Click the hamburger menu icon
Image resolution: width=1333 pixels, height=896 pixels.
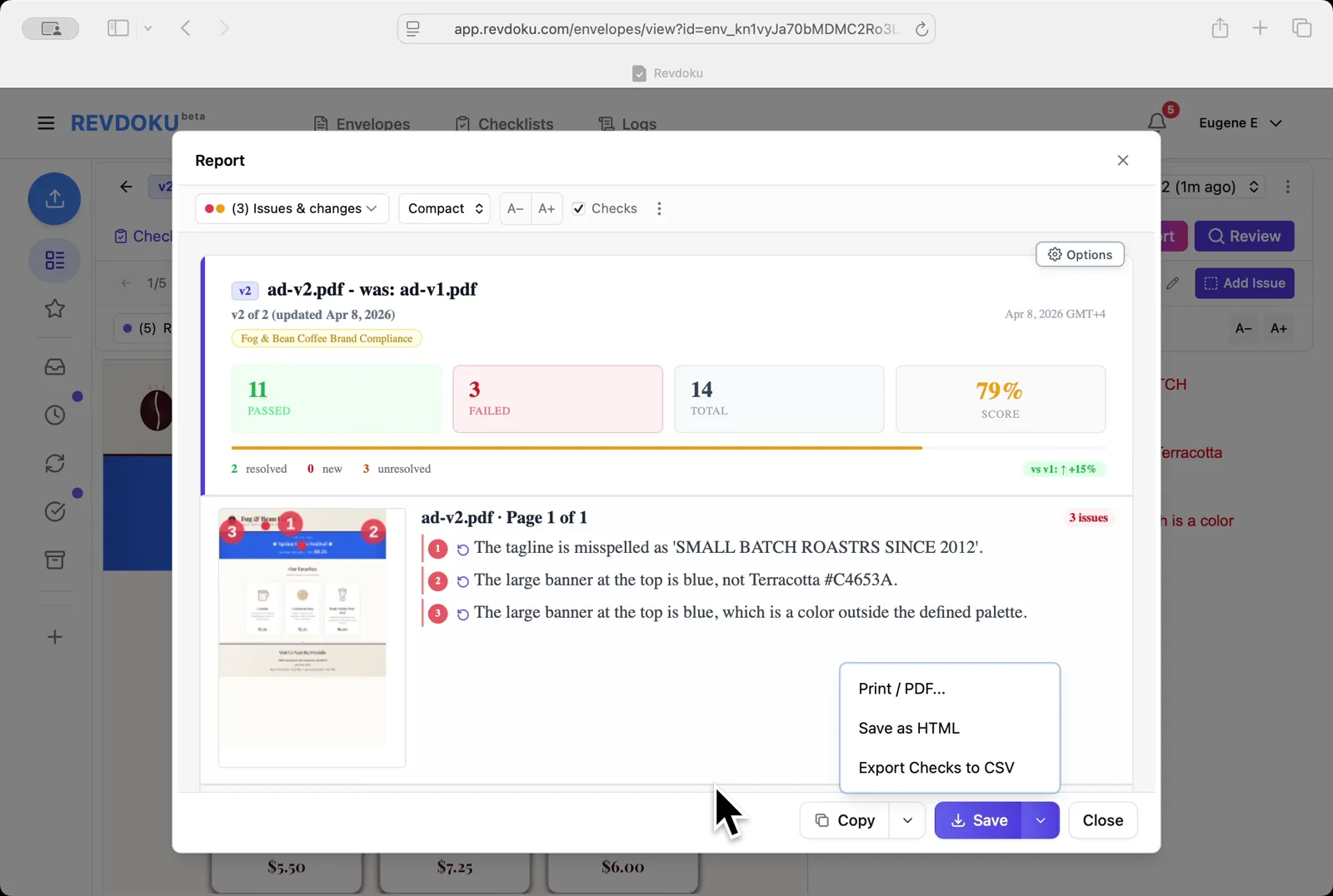click(46, 123)
